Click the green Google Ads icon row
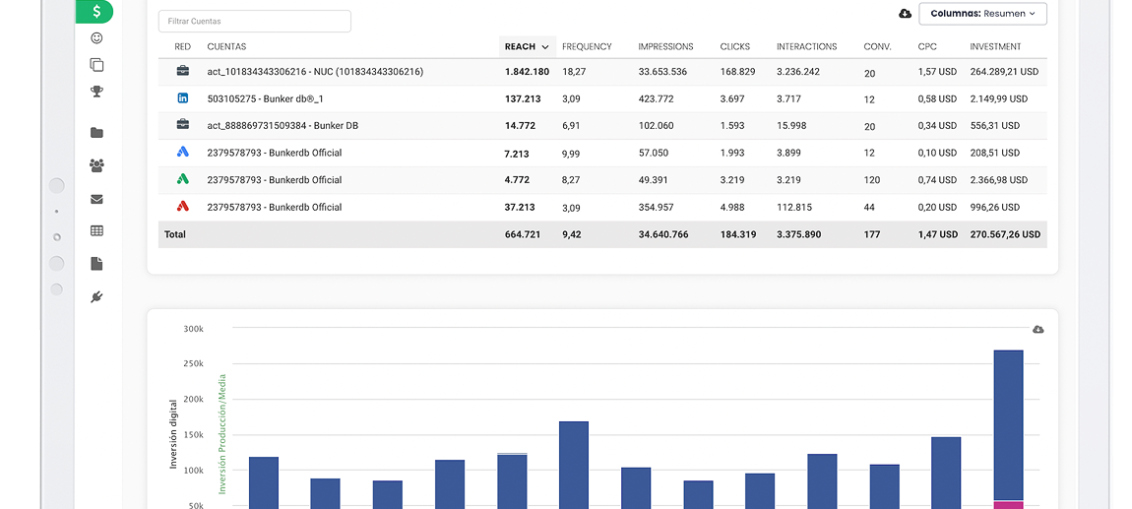Viewport: 1132px width, 509px height. coord(183,179)
